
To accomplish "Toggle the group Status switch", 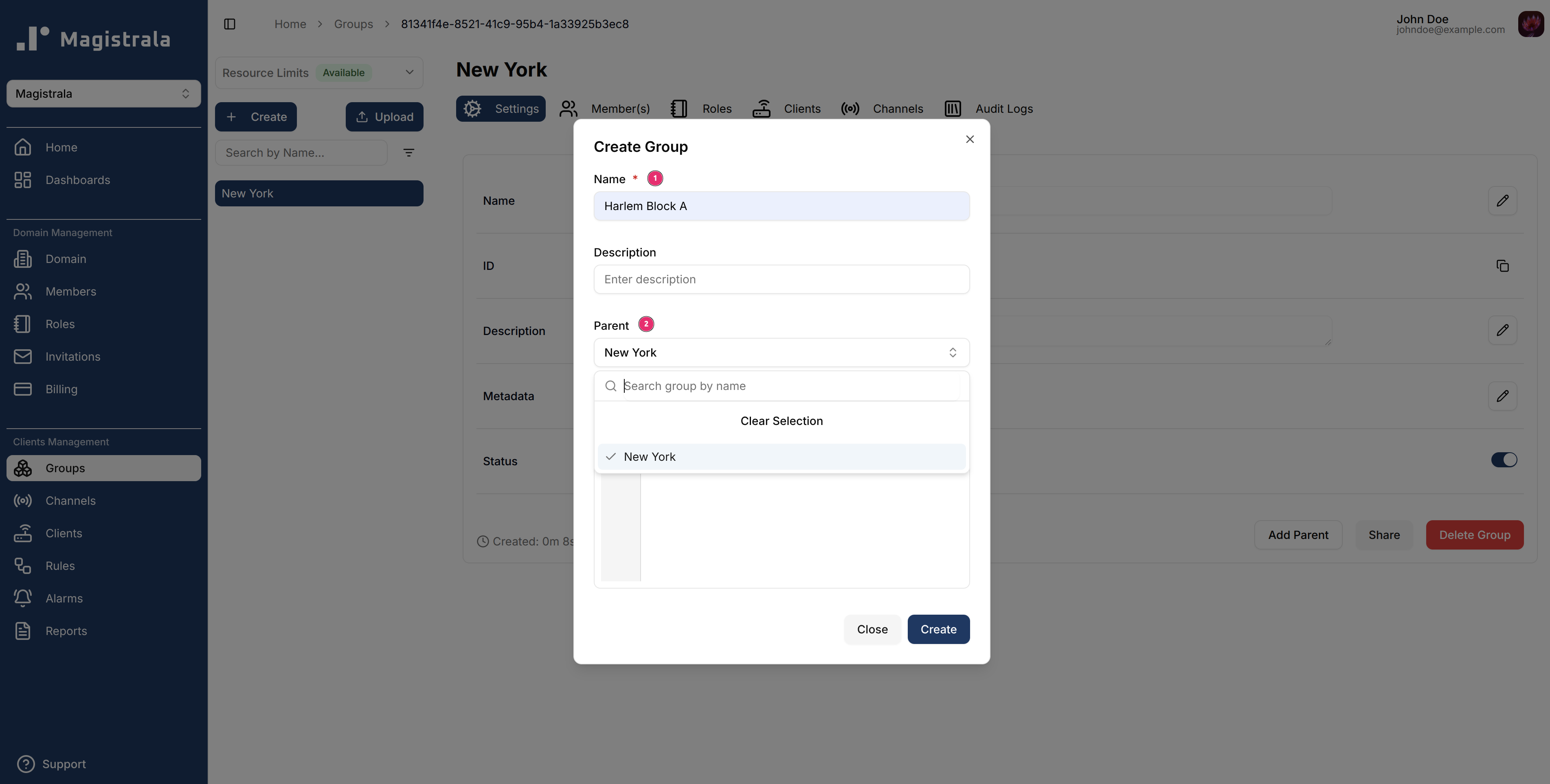I will tap(1504, 459).
